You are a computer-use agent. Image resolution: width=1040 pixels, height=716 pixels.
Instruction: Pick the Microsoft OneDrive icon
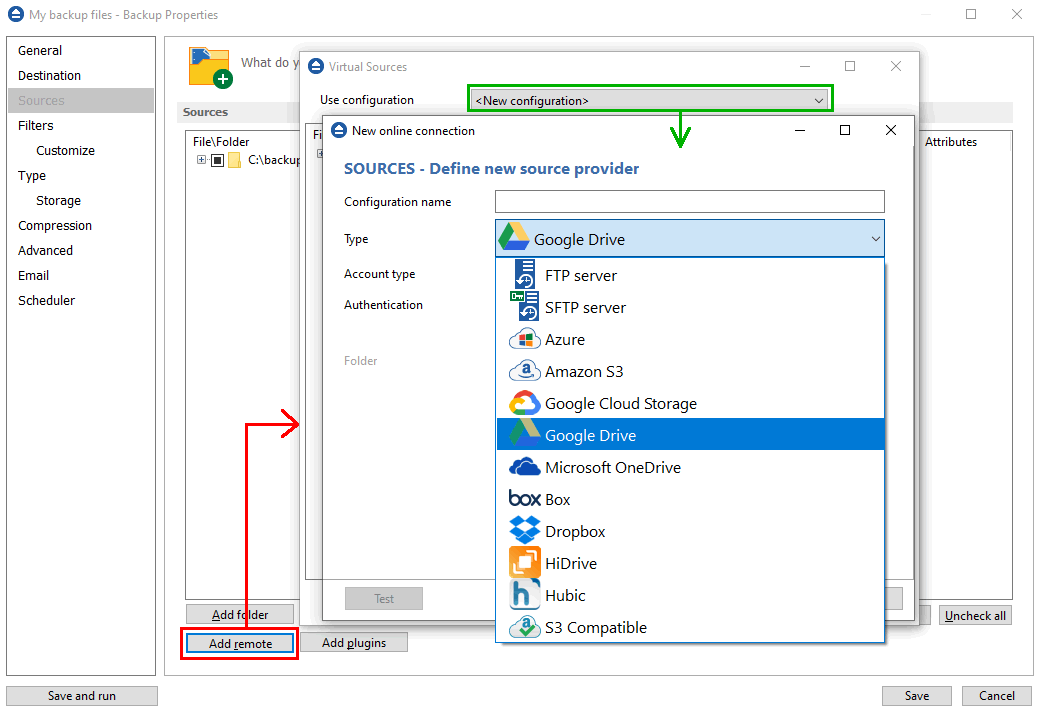[525, 467]
